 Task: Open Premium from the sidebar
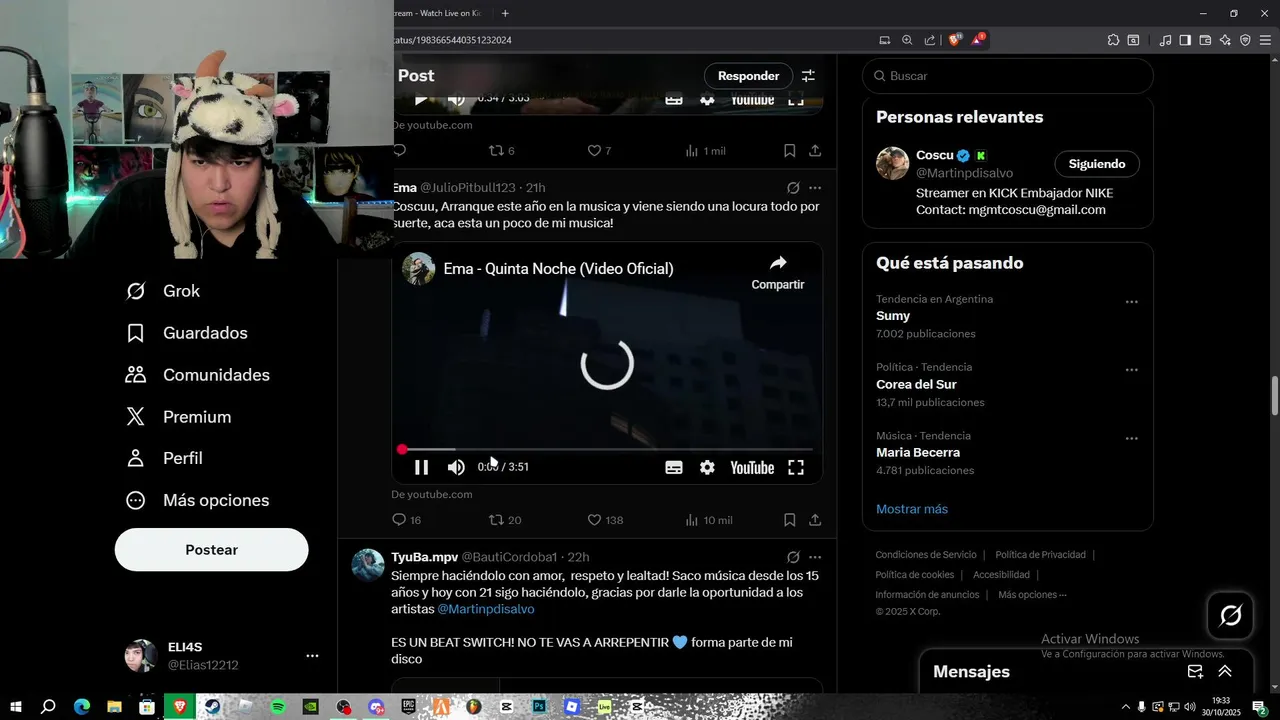coord(178,417)
